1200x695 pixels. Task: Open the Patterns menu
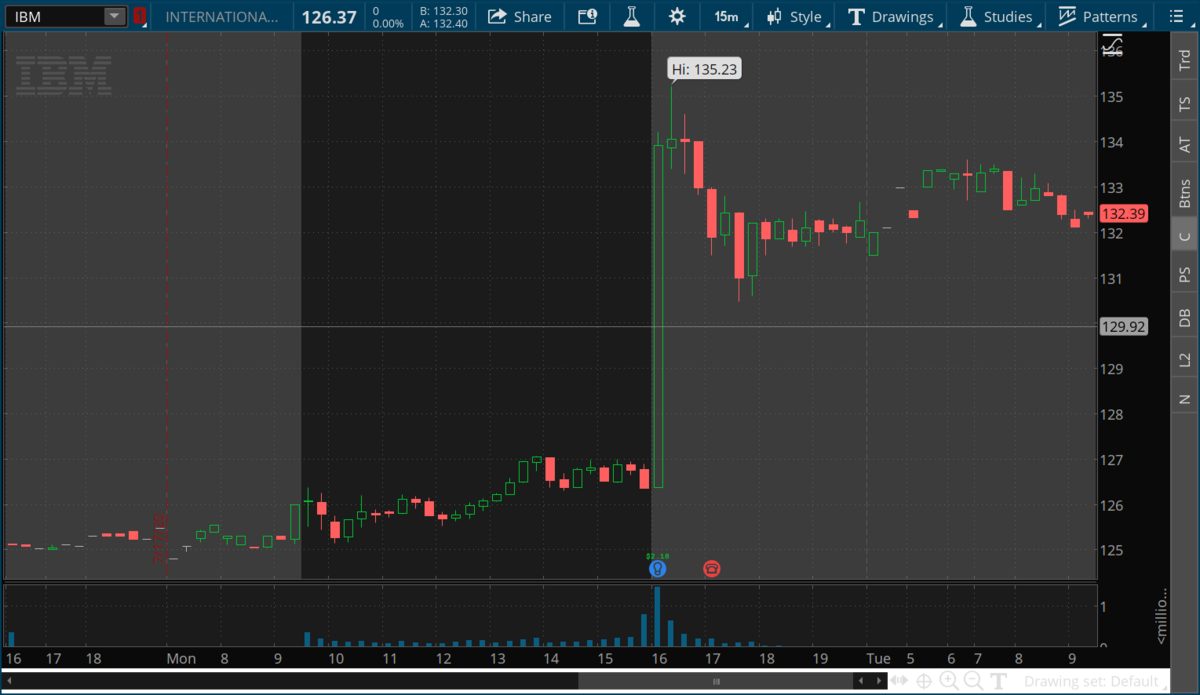[1098, 16]
